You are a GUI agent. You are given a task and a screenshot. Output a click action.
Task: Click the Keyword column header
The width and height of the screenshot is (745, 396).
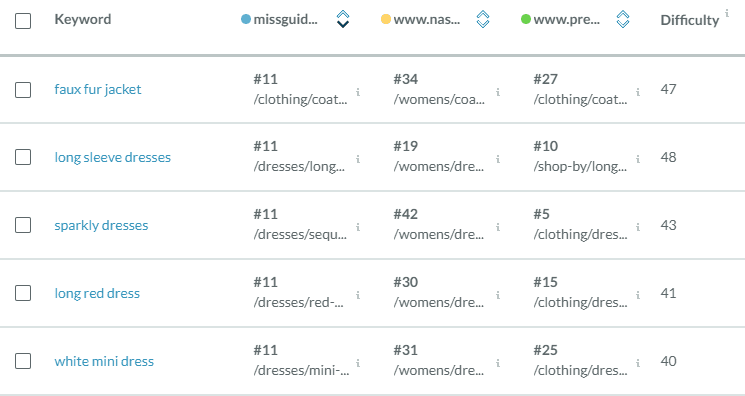click(x=83, y=19)
